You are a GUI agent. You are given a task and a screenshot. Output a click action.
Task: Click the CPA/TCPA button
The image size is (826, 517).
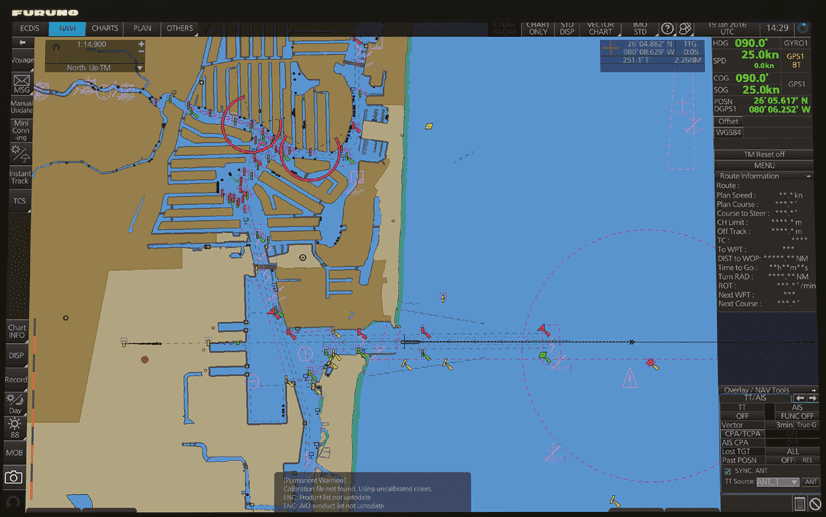tap(742, 434)
